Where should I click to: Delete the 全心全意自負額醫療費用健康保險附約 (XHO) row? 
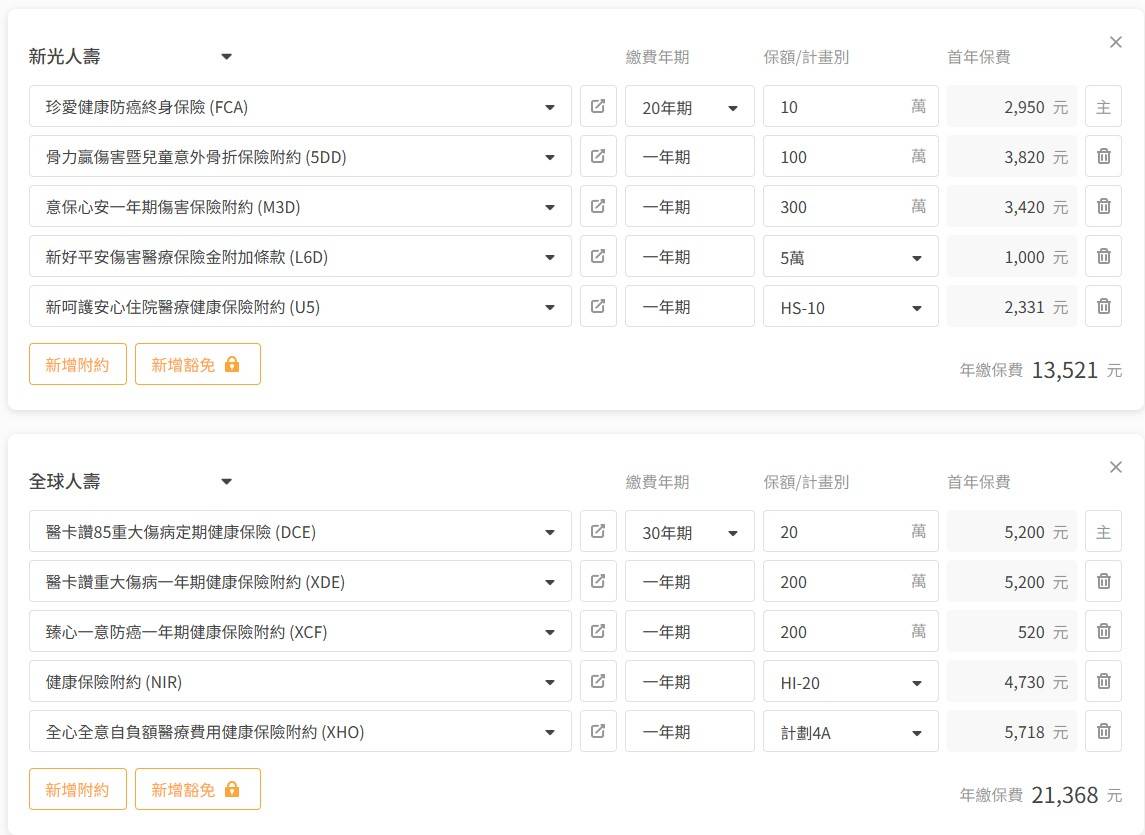coord(1103,731)
